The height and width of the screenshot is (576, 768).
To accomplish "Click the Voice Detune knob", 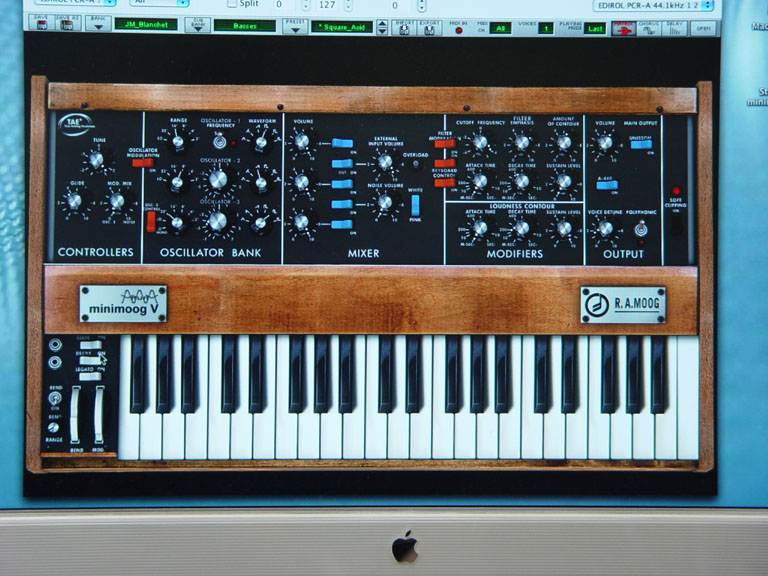I will [x=605, y=229].
